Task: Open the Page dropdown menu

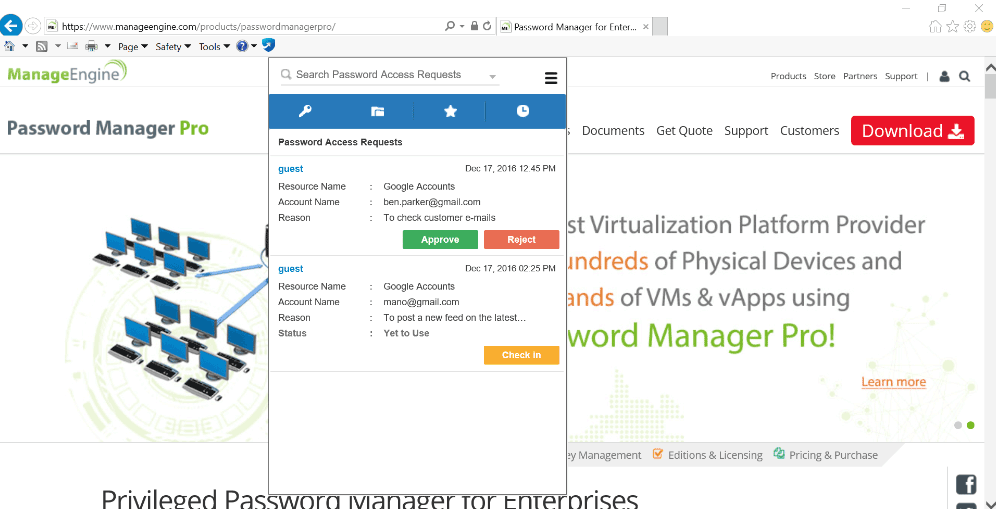Action: click(x=133, y=46)
